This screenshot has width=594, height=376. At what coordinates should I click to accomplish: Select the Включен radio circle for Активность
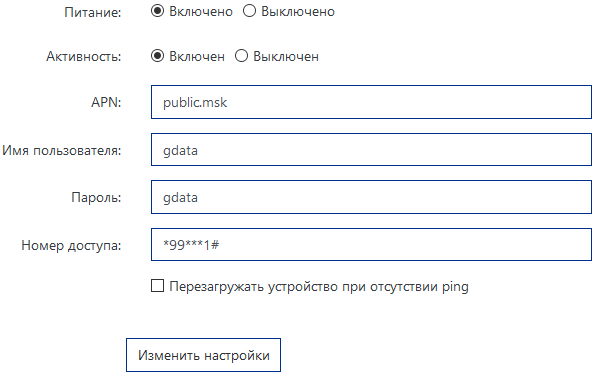[157, 56]
